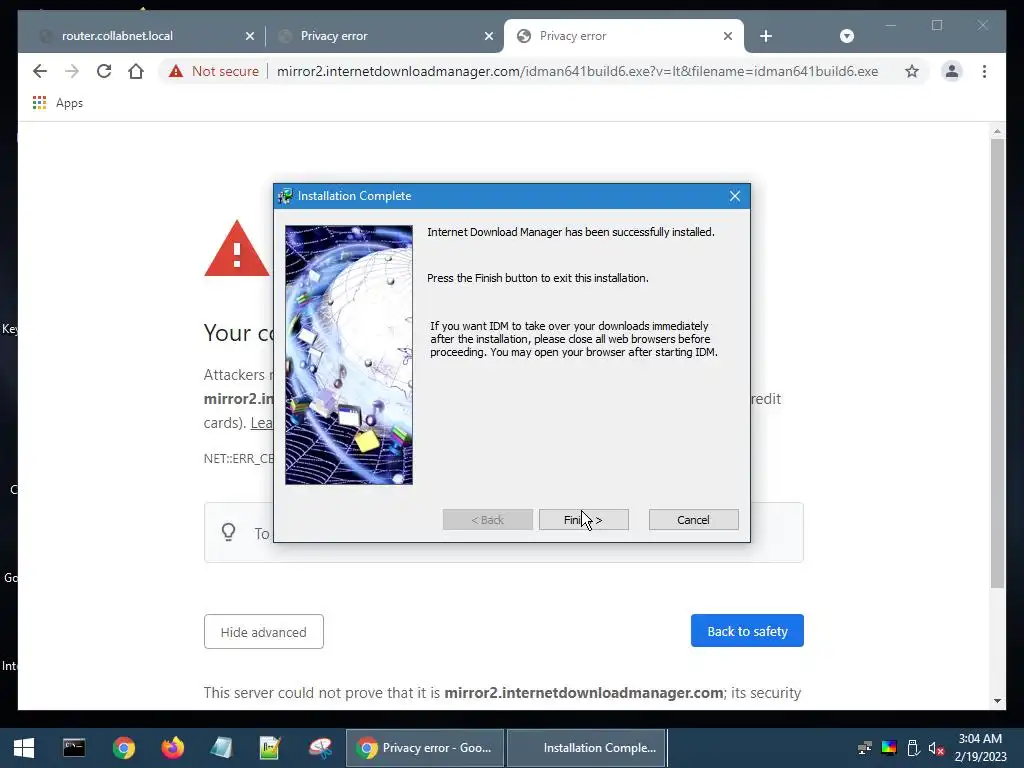Open the green notepad taskbar app
Image resolution: width=1024 pixels, height=768 pixels.
[x=270, y=748]
